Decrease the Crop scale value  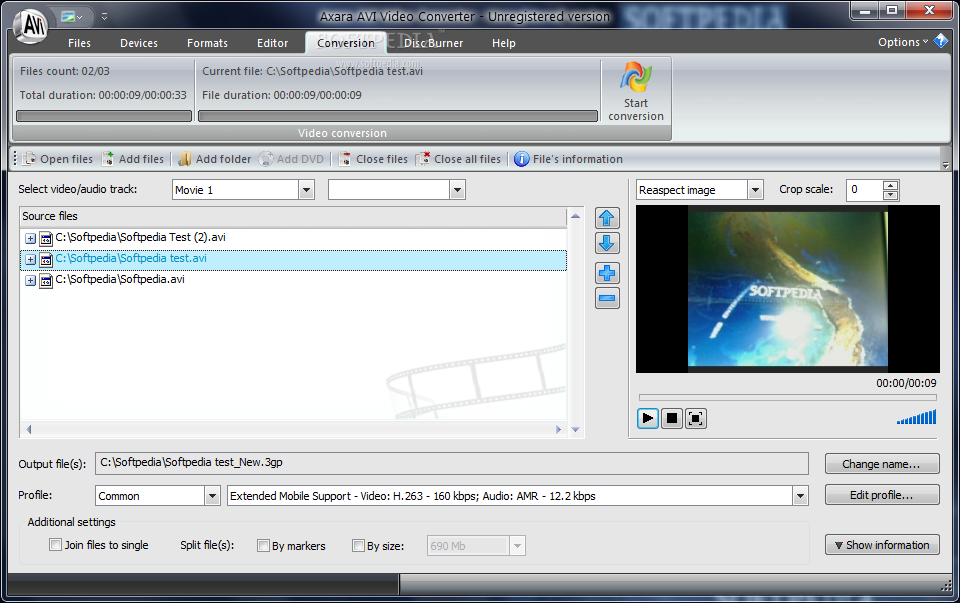pyautogui.click(x=891, y=195)
